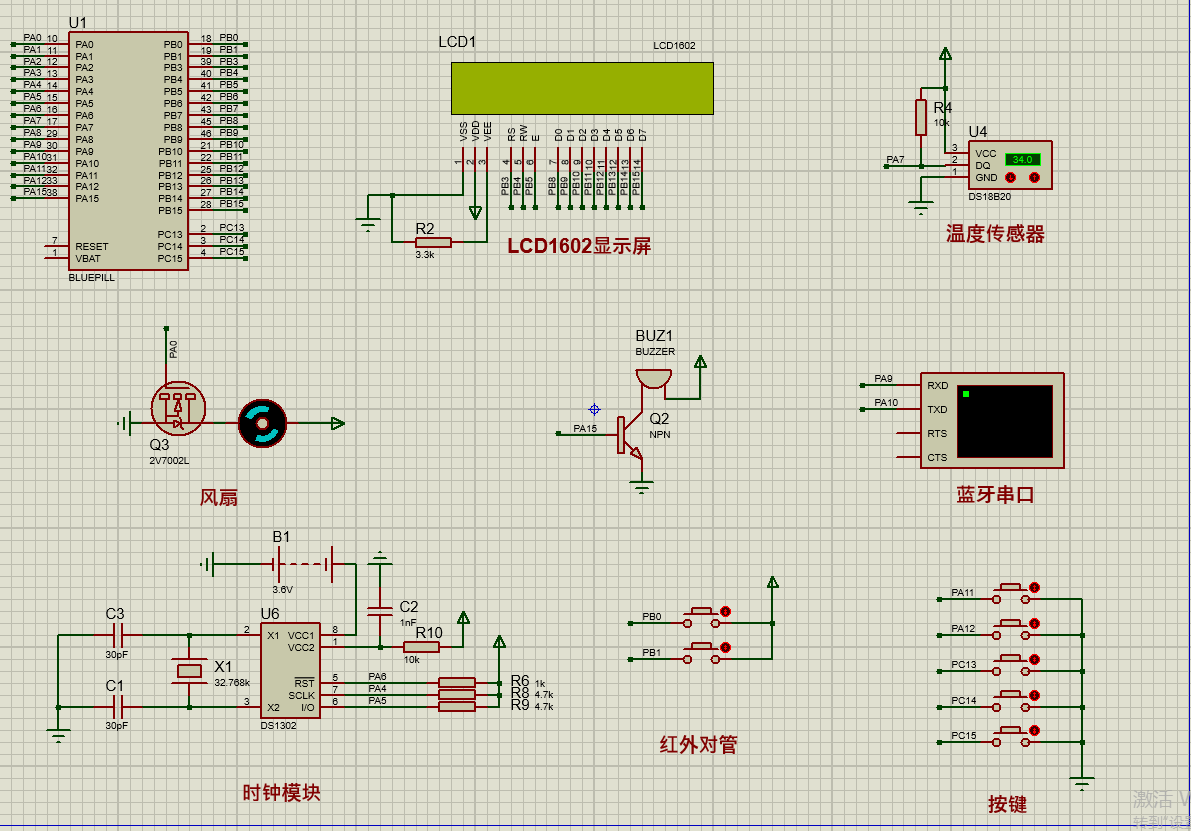Select the Bluetooth virtual terminal black screen
1191x831 pixels.
tap(1005, 422)
